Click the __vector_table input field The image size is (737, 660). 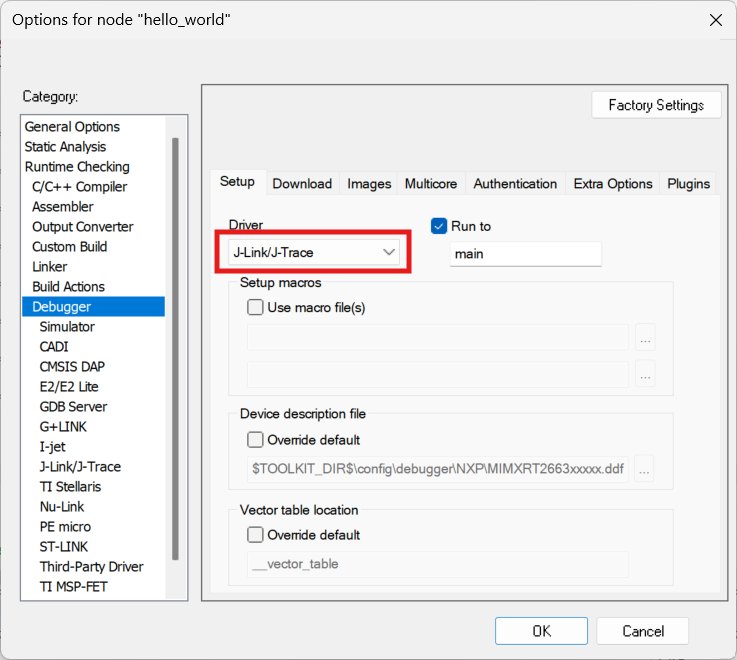438,564
